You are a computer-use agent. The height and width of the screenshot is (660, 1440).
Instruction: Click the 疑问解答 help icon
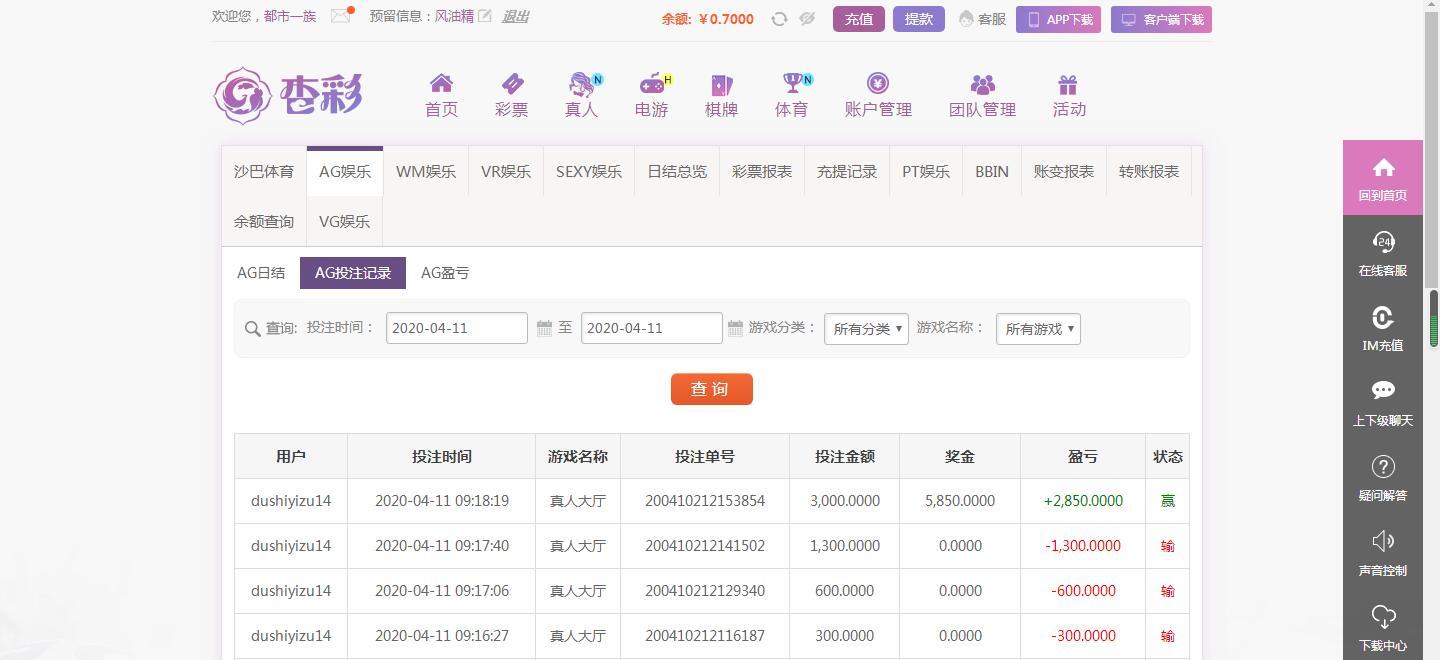pyautogui.click(x=1383, y=475)
